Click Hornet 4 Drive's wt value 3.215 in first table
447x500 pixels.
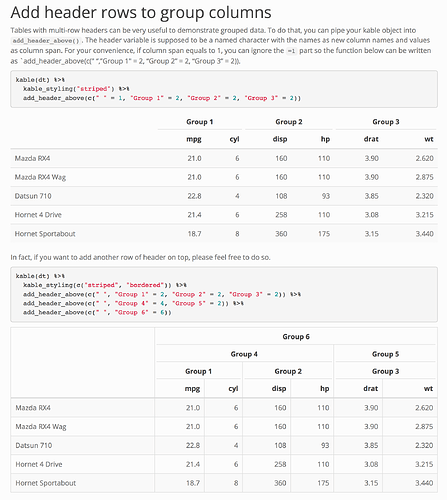[424, 215]
